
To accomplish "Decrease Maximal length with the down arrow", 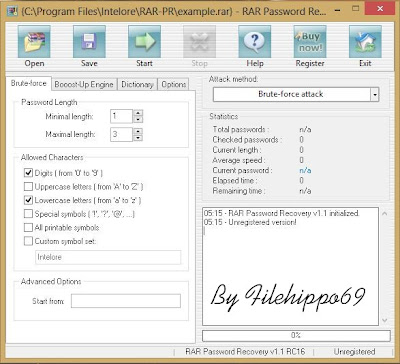I will [x=138, y=138].
